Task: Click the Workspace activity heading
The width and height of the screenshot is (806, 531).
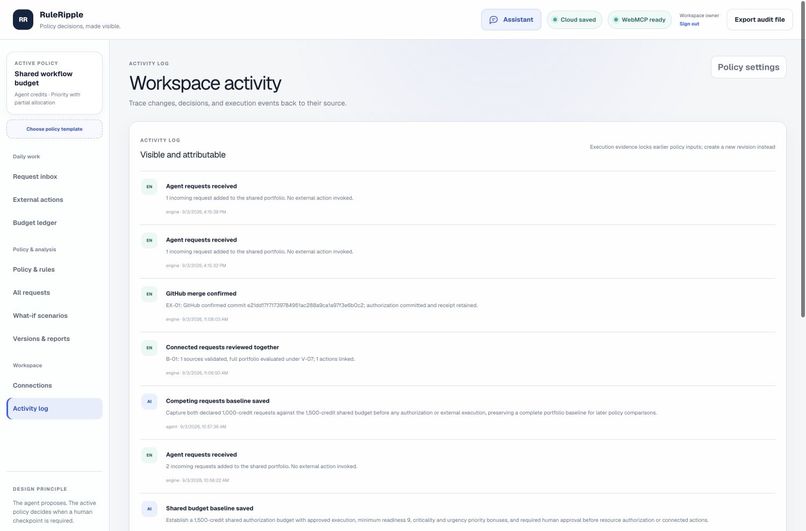Action: pyautogui.click(x=205, y=83)
